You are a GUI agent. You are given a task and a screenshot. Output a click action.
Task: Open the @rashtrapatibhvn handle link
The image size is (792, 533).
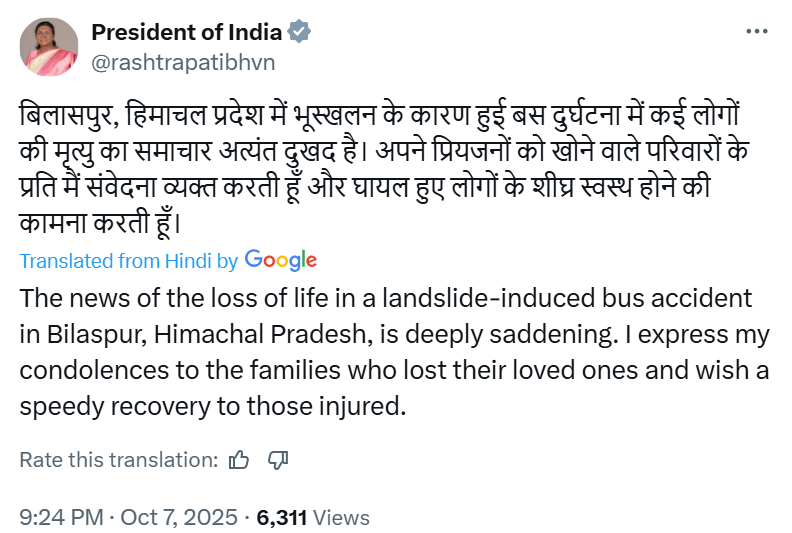183,62
